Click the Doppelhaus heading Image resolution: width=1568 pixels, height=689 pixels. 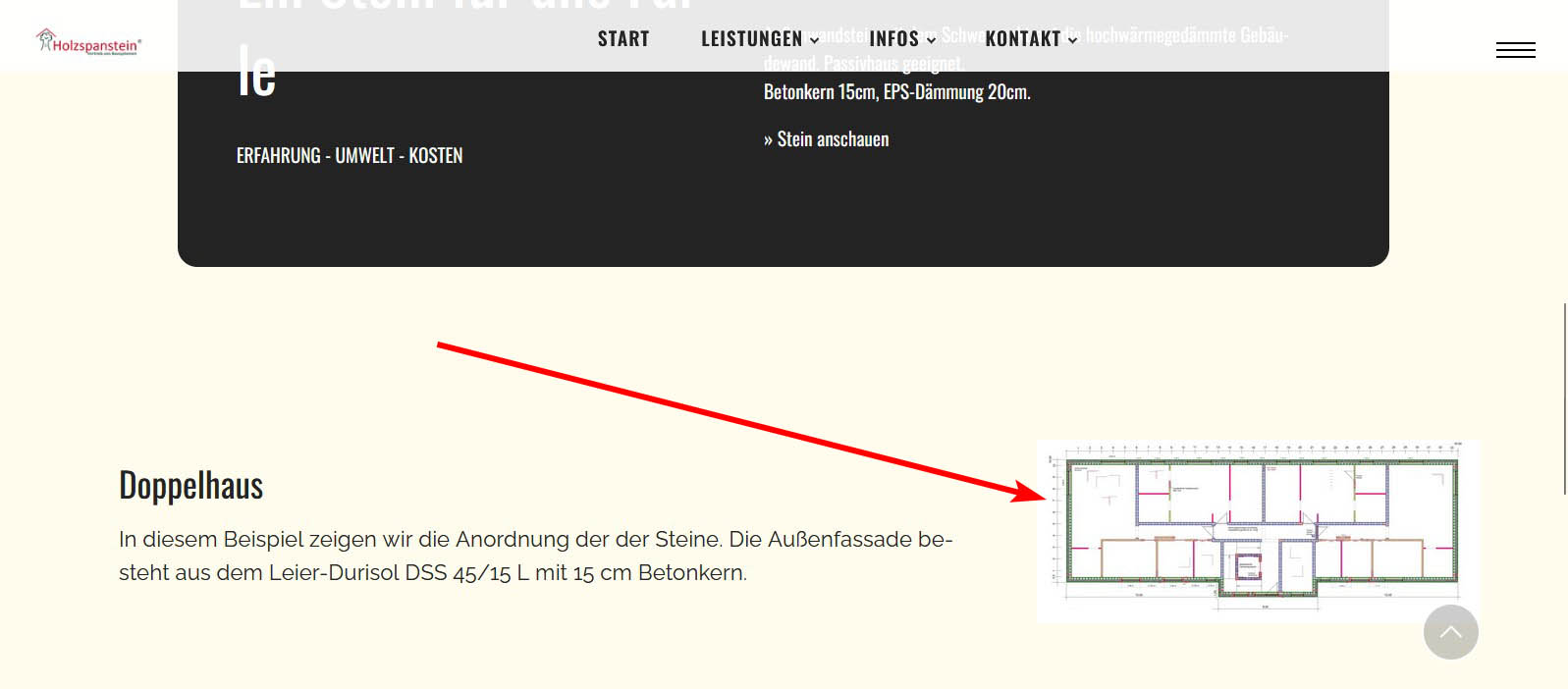click(191, 486)
